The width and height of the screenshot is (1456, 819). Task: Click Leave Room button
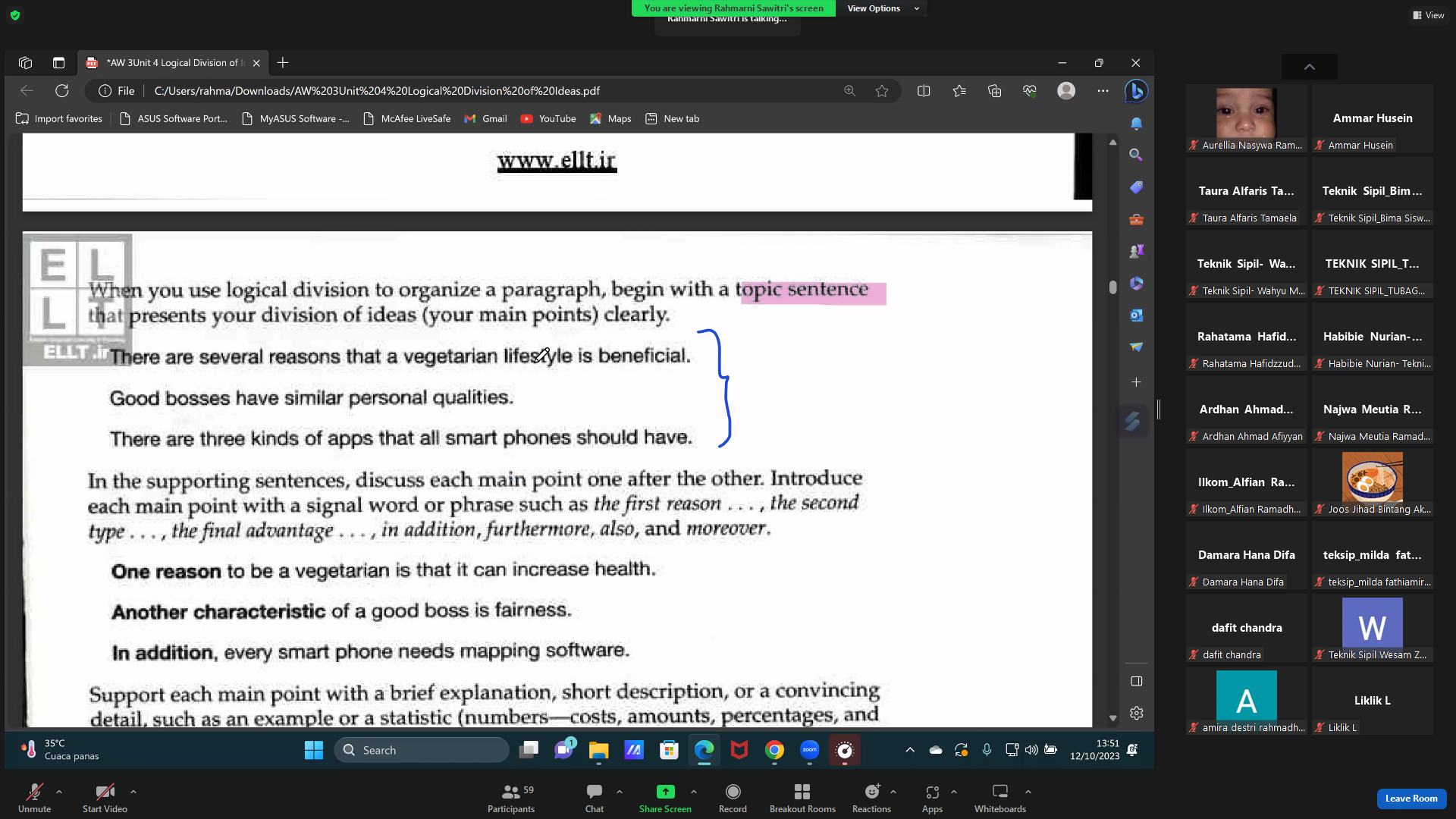click(x=1411, y=799)
